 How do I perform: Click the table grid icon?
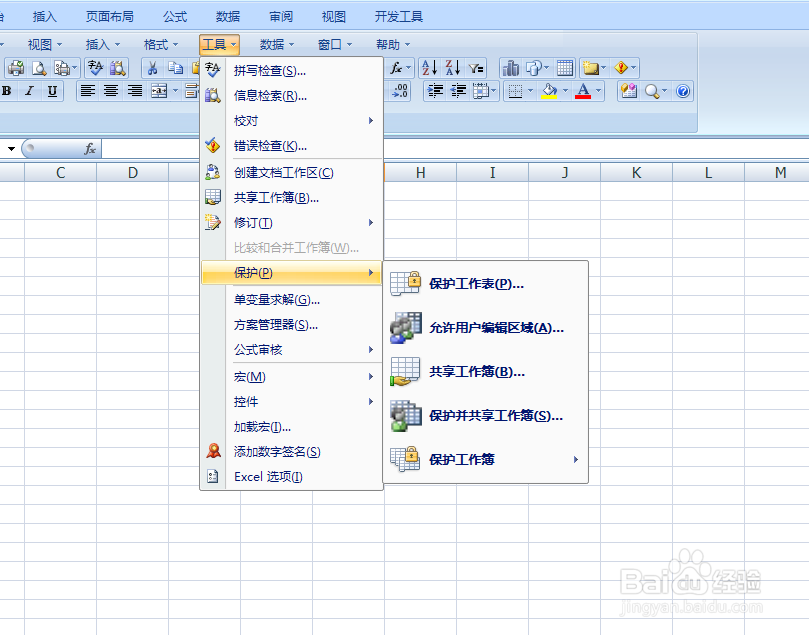pyautogui.click(x=565, y=68)
